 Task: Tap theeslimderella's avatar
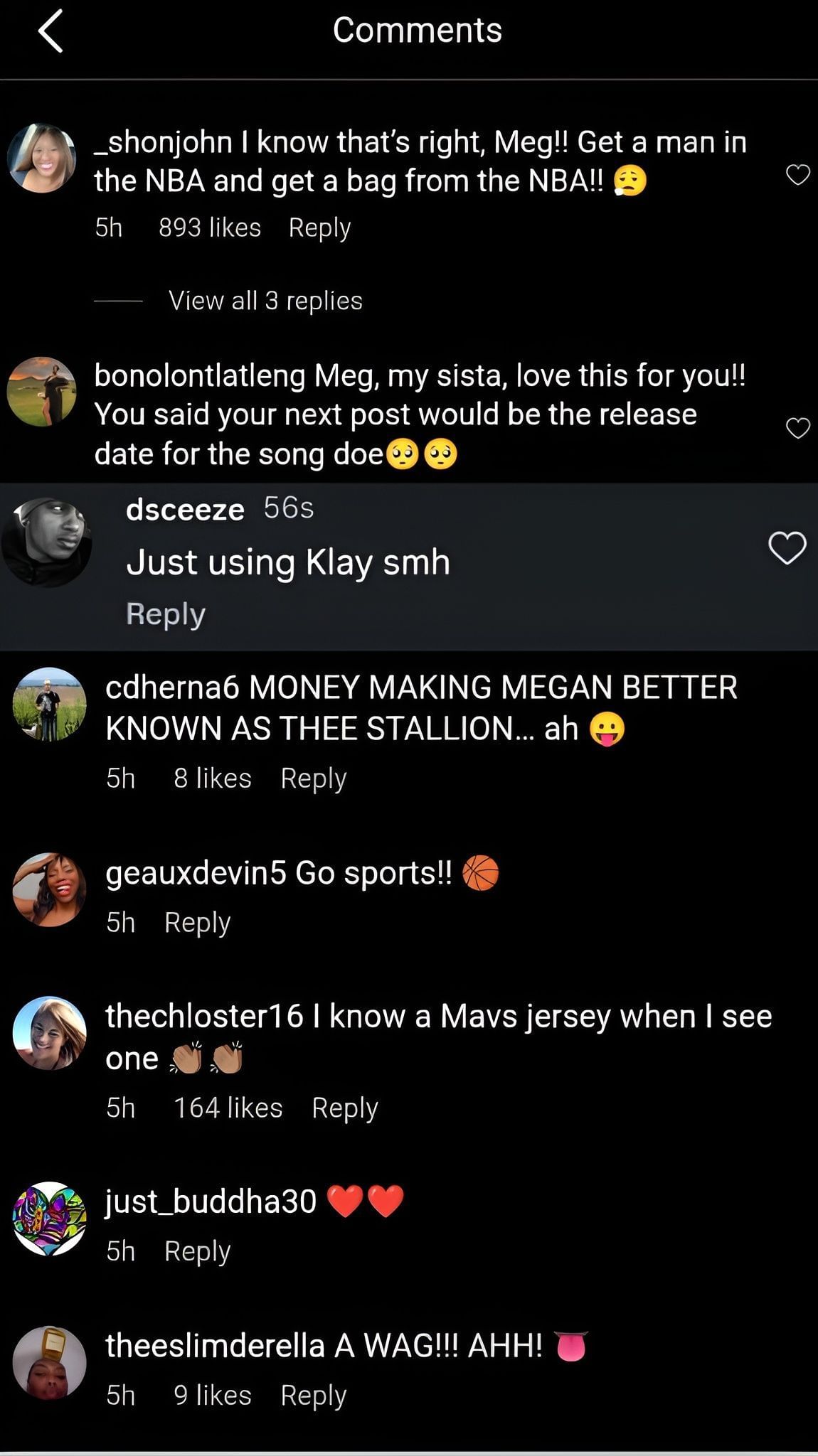tap(50, 1363)
